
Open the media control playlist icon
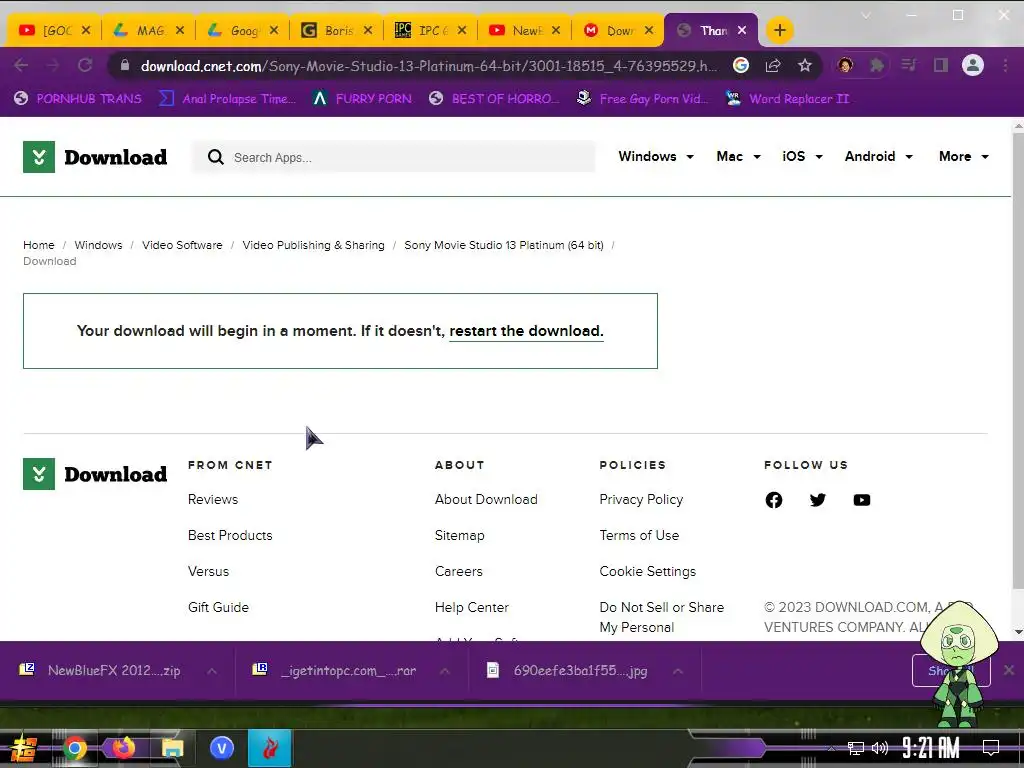coord(908,65)
